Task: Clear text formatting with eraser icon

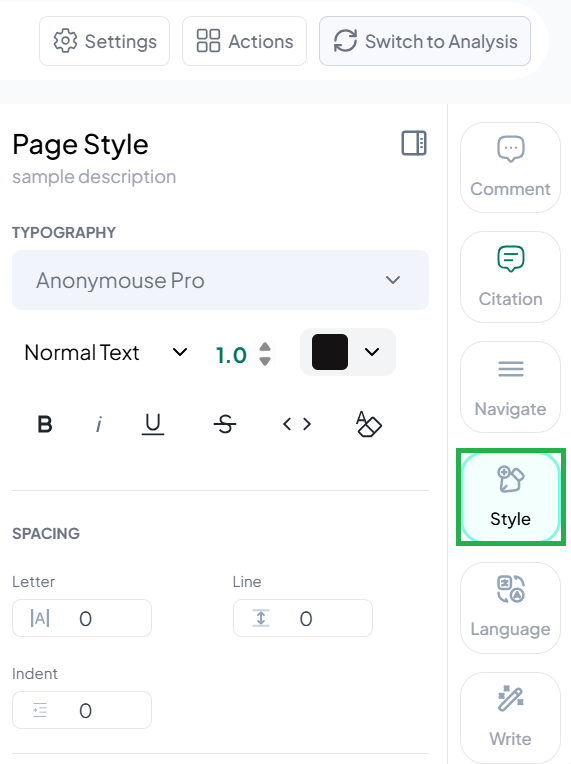Action: (x=369, y=424)
